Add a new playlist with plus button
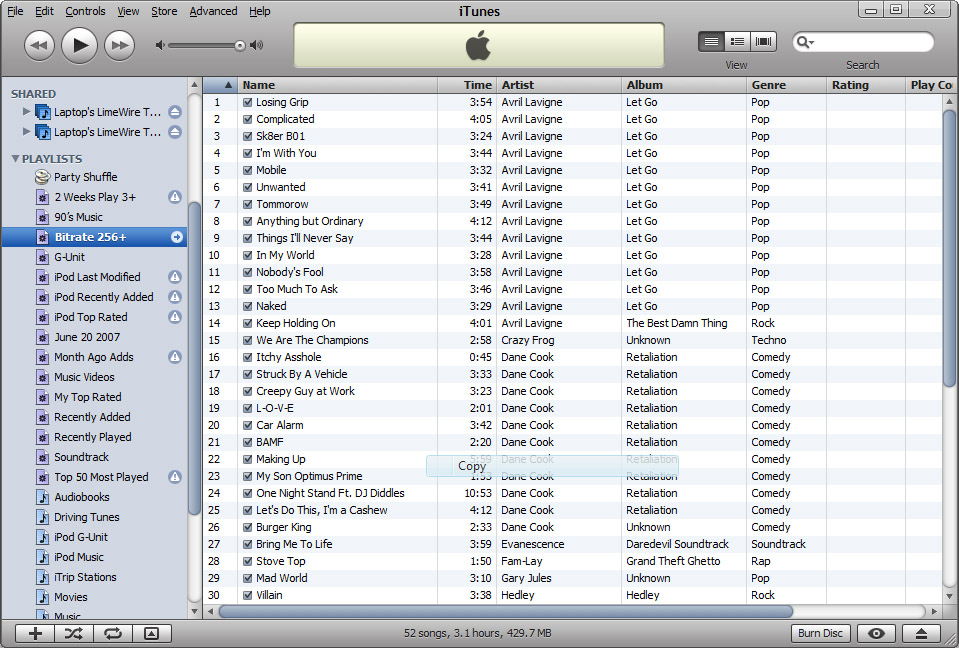 click(35, 633)
